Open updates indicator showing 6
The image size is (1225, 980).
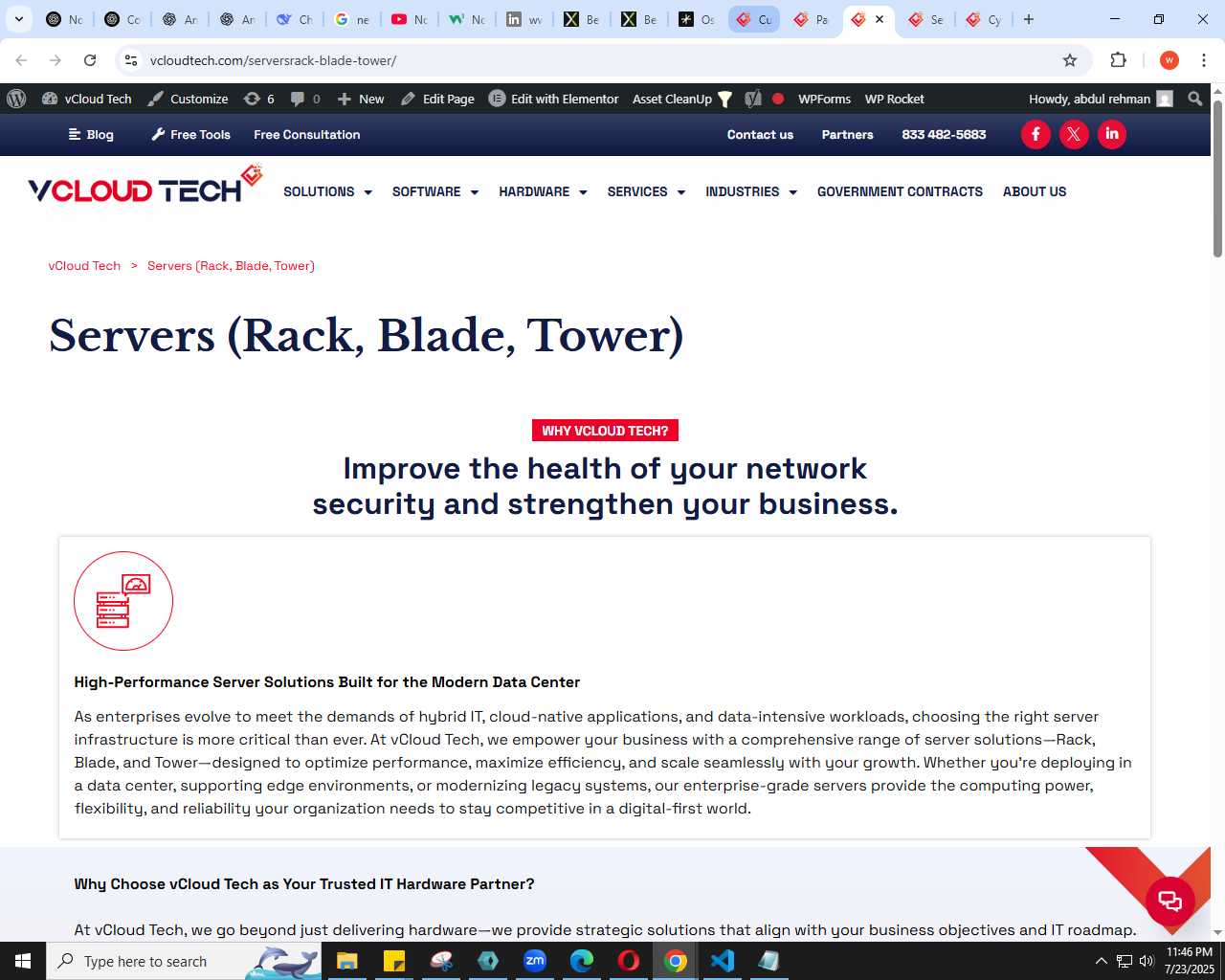pos(259,99)
